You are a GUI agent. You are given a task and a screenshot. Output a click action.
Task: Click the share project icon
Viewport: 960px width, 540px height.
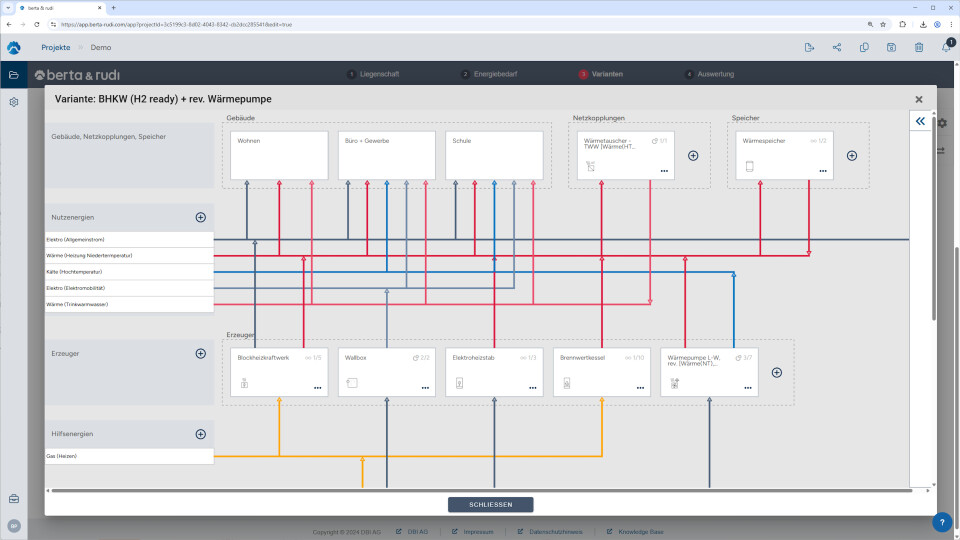[837, 47]
